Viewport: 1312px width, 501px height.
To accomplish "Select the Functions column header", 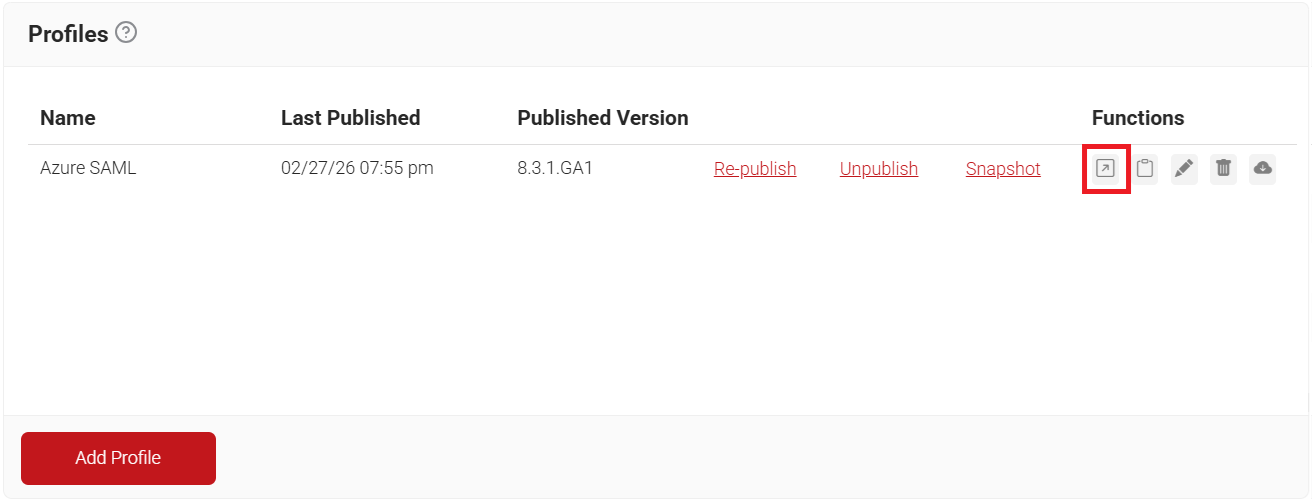I will pyautogui.click(x=1138, y=118).
